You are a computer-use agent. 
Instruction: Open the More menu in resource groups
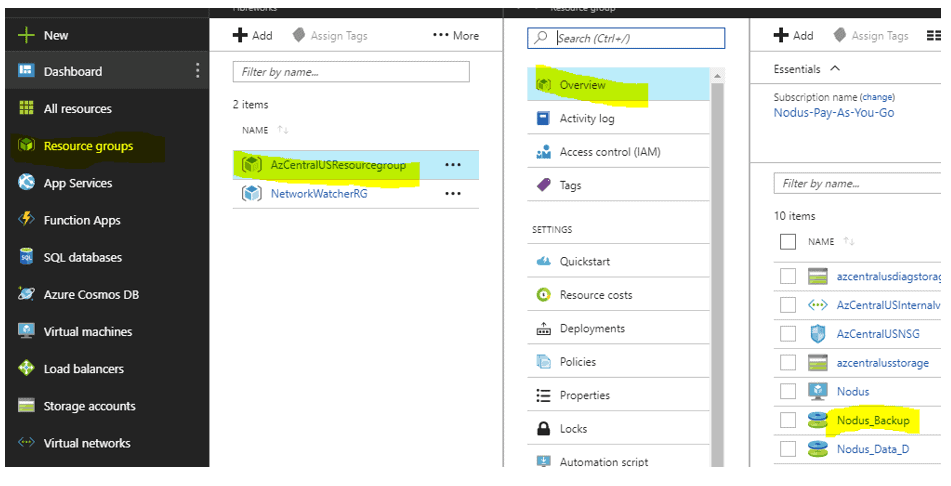456,36
